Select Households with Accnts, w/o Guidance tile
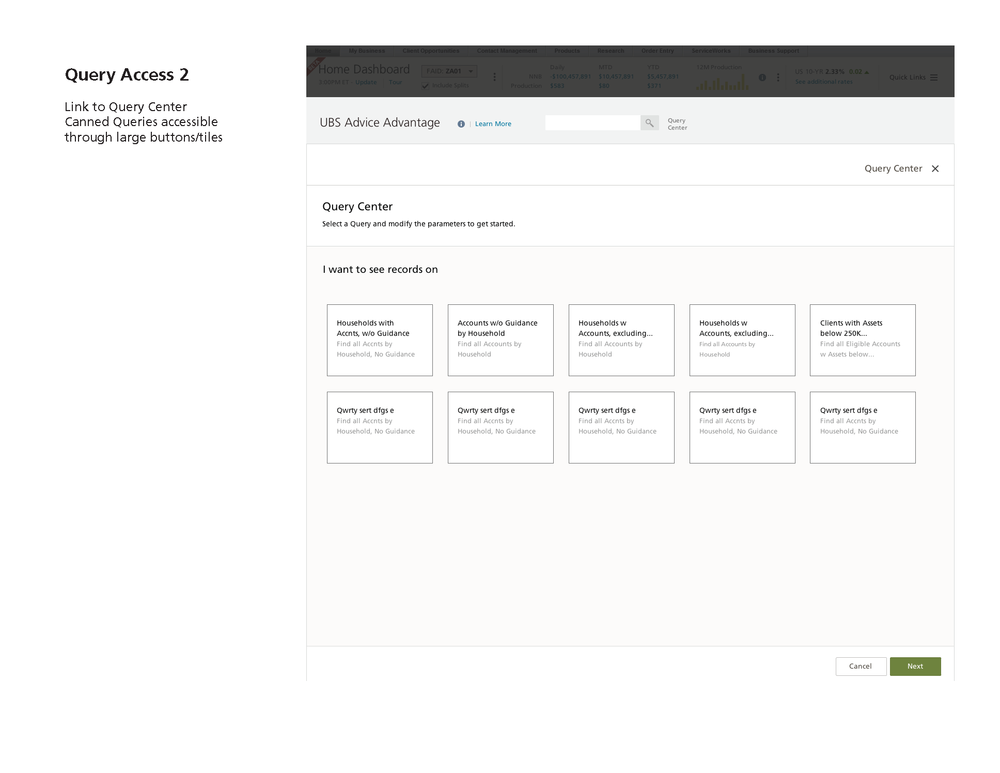 [x=379, y=340]
